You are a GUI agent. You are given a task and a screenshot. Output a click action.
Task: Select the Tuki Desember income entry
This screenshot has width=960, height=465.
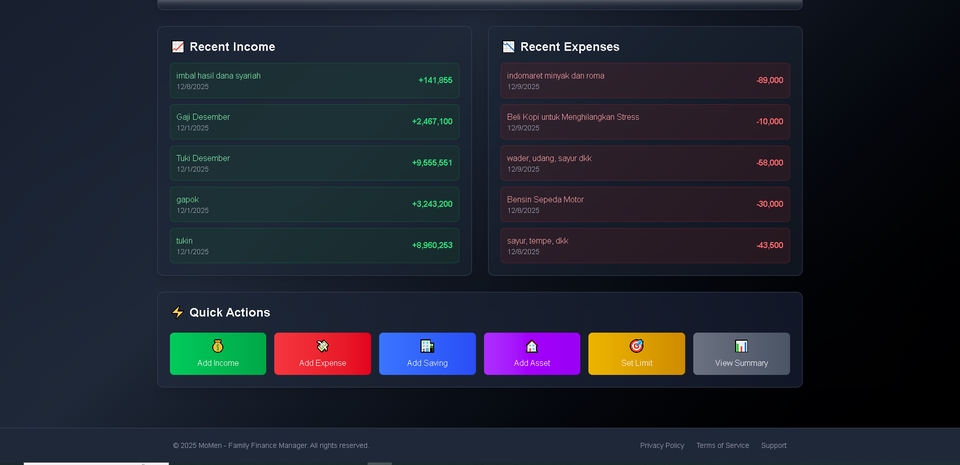(x=314, y=163)
